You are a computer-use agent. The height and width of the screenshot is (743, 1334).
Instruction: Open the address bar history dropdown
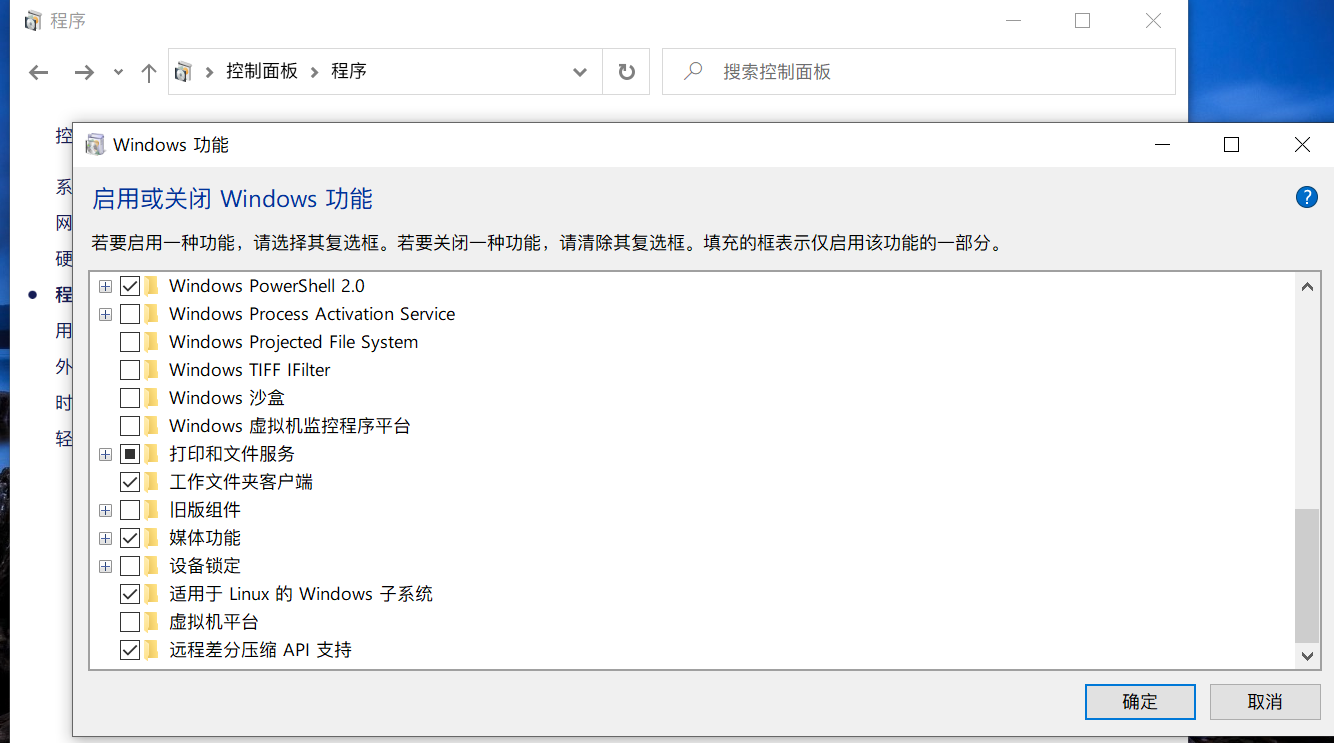579,72
